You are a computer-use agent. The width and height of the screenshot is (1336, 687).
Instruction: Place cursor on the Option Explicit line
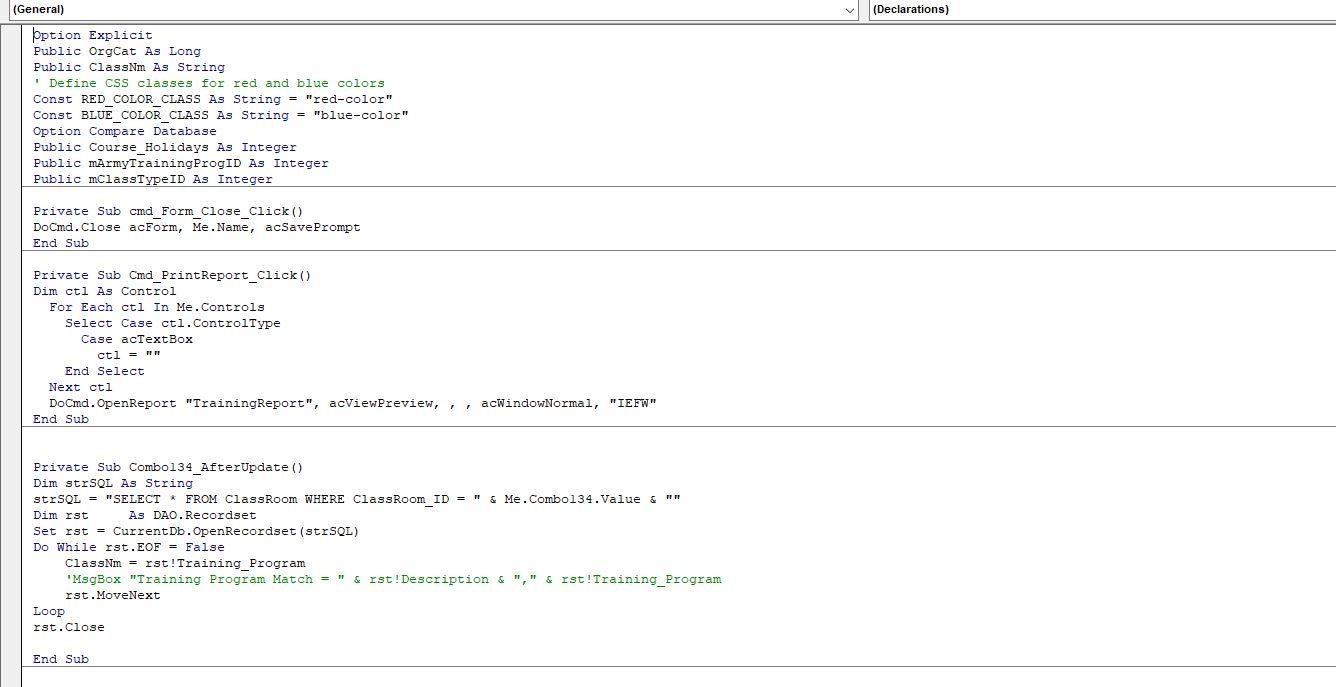tap(93, 35)
